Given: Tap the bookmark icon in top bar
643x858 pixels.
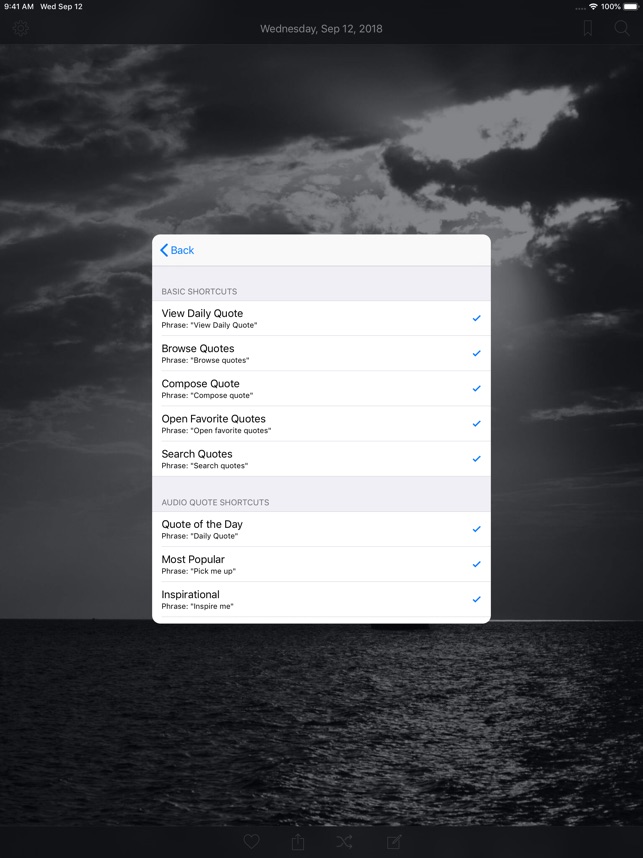Looking at the screenshot, I should pos(588,28).
